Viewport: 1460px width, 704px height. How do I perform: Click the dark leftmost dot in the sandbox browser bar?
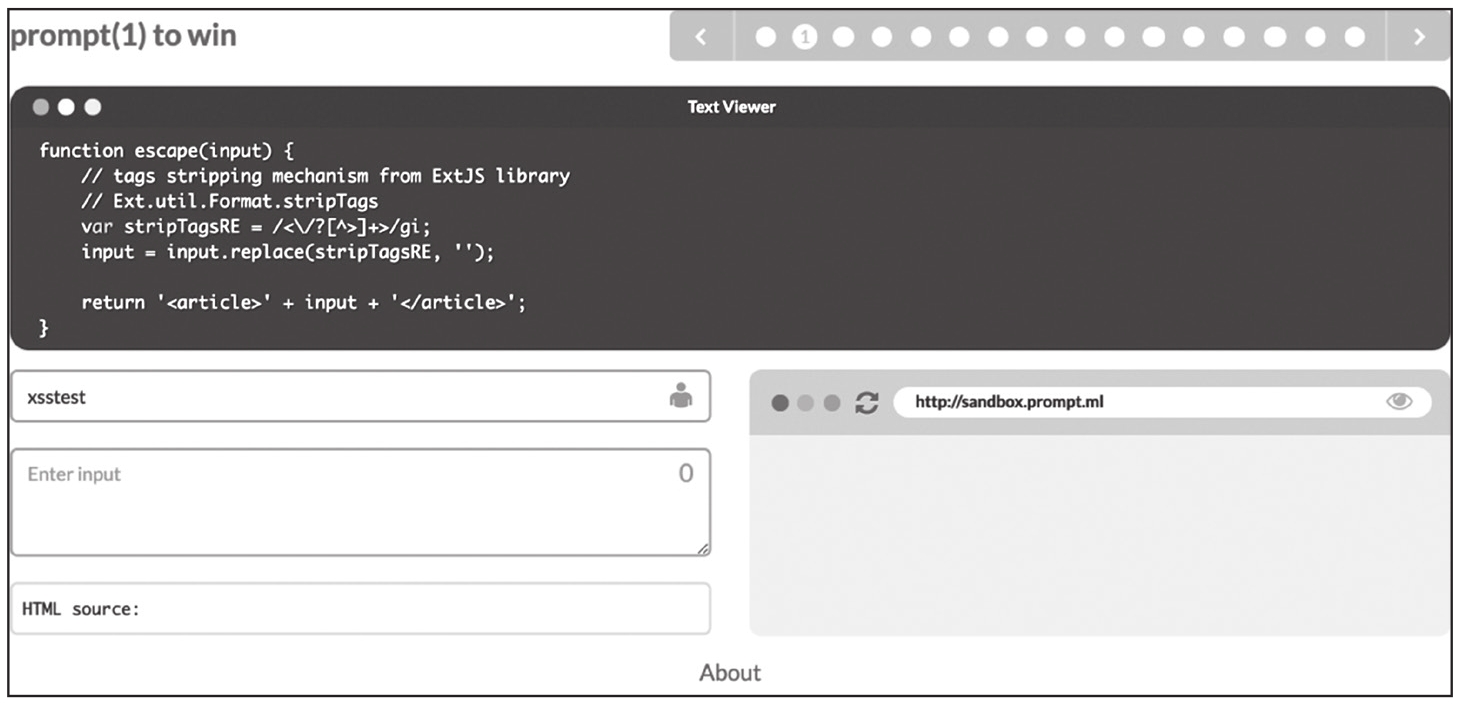coord(781,403)
